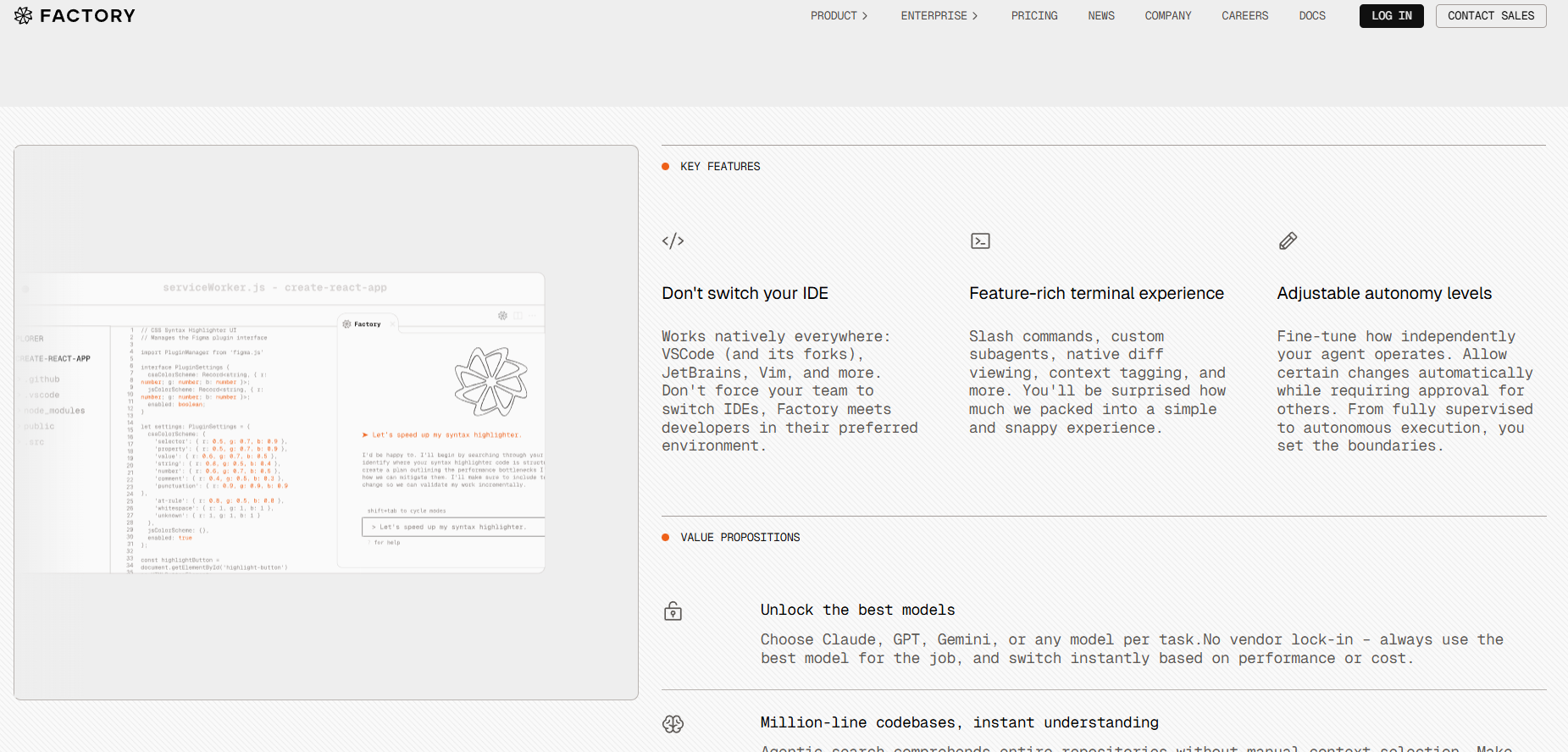Click the 'Works natively everywhere' paragraph
Viewport: 1568px width, 752px height.
click(790, 391)
